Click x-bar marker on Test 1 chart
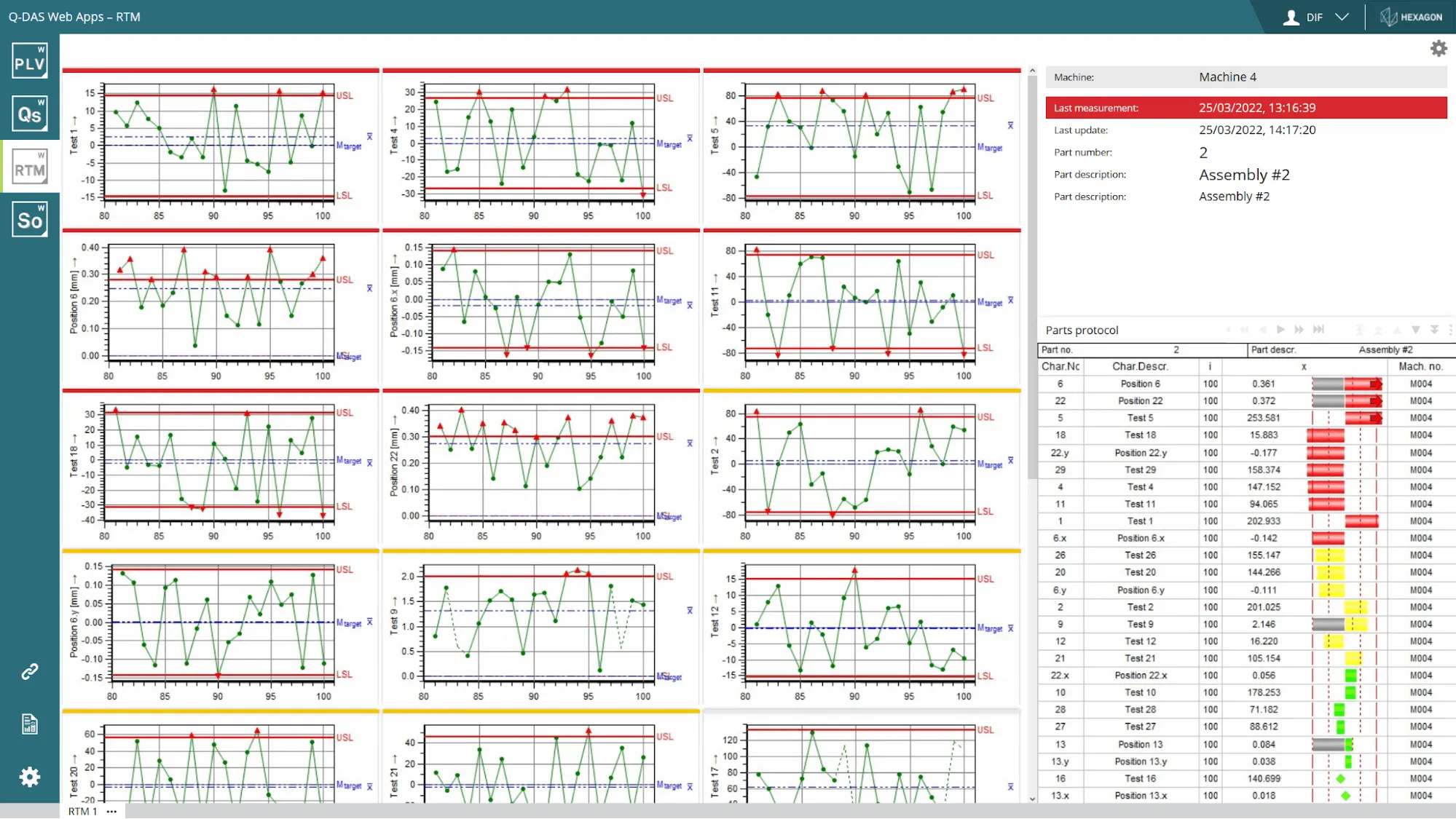 coord(369,136)
